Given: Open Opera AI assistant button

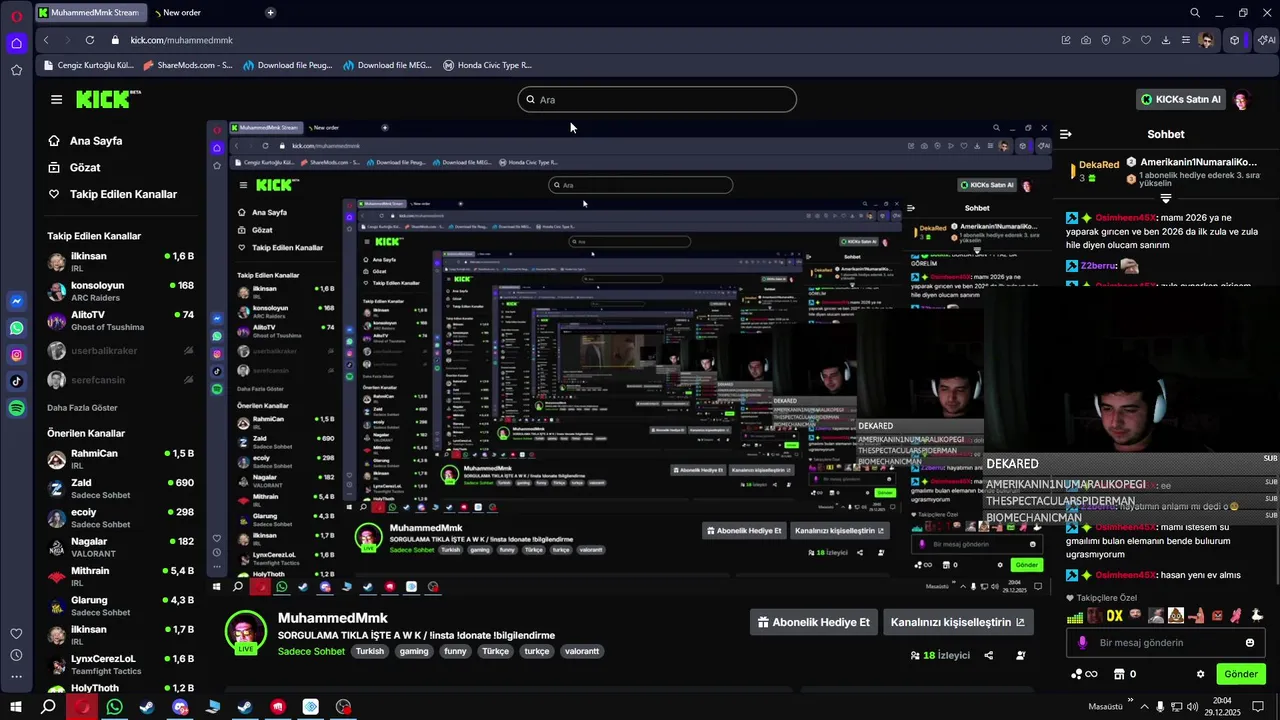Looking at the screenshot, I should click(x=1266, y=40).
